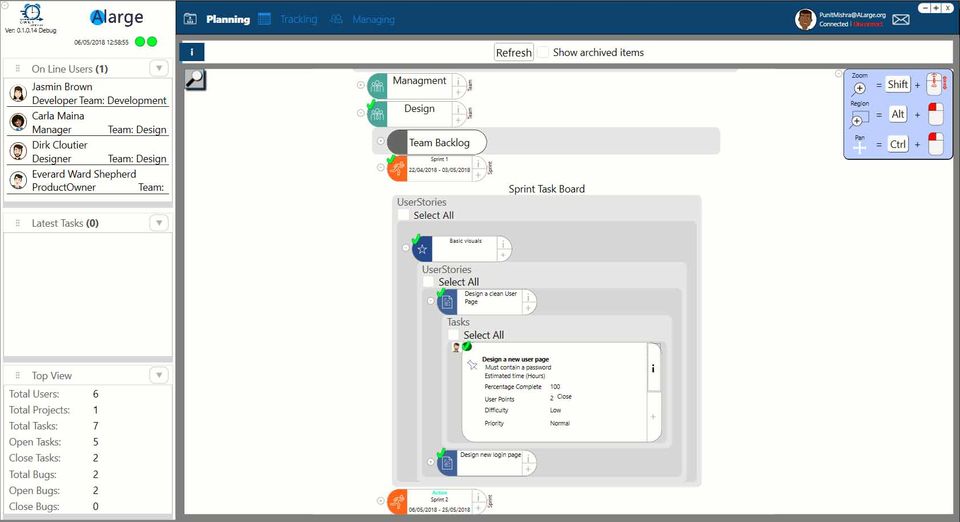The width and height of the screenshot is (960, 522).
Task: Click Punit Mishra's profile avatar
Action: click(806, 19)
